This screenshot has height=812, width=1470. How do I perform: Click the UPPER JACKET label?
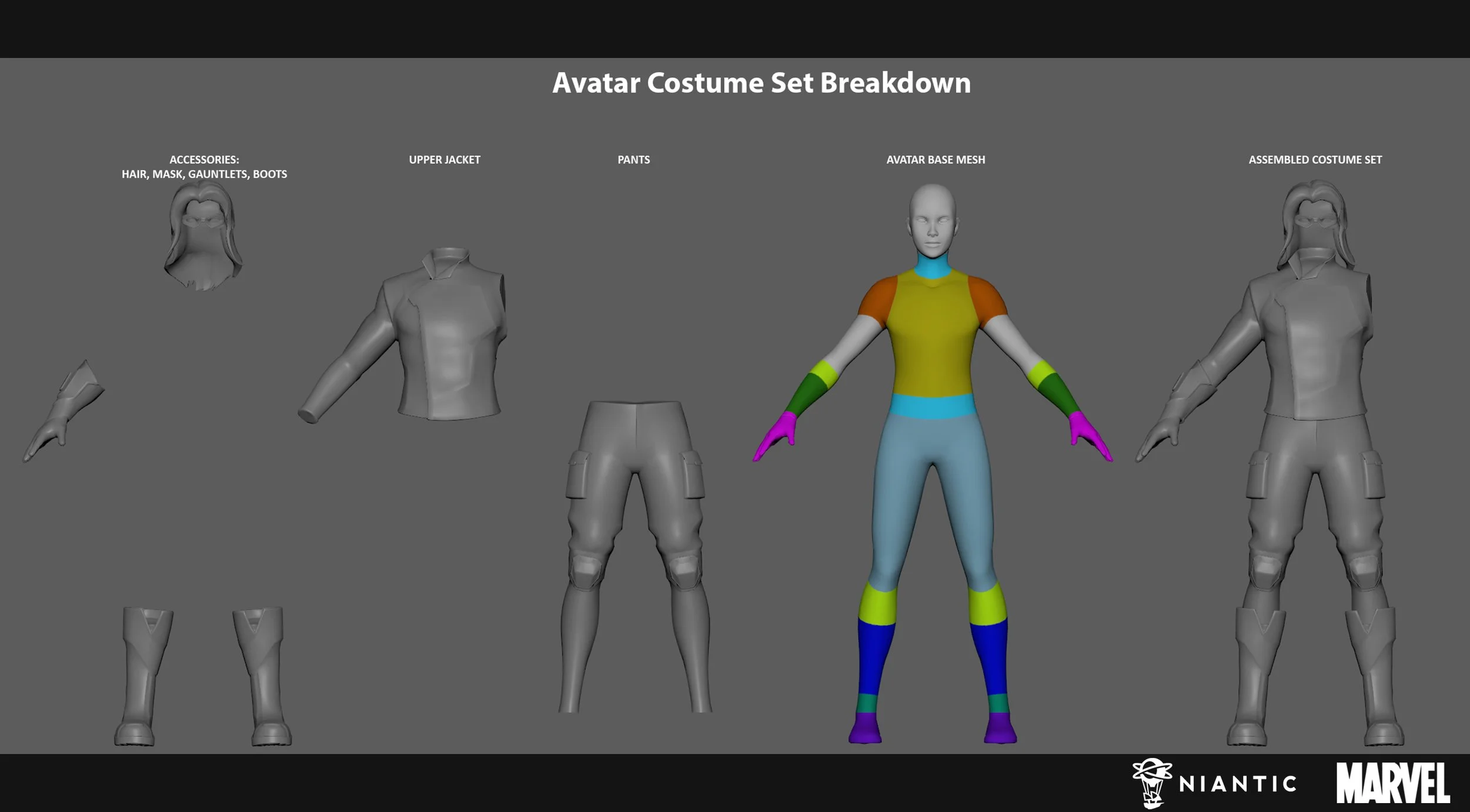pos(445,160)
